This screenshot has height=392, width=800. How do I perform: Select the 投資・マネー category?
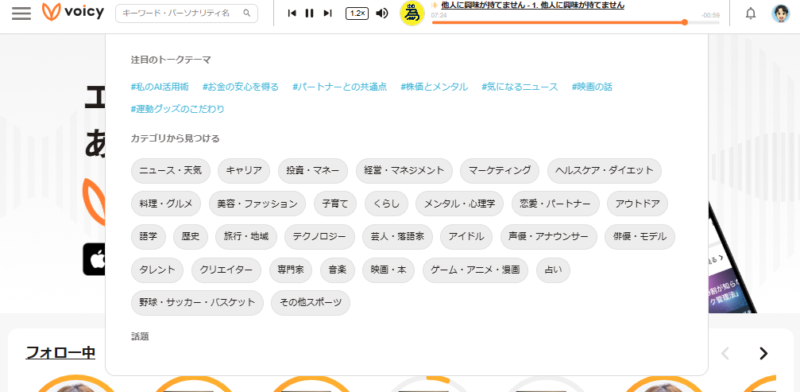click(x=313, y=170)
